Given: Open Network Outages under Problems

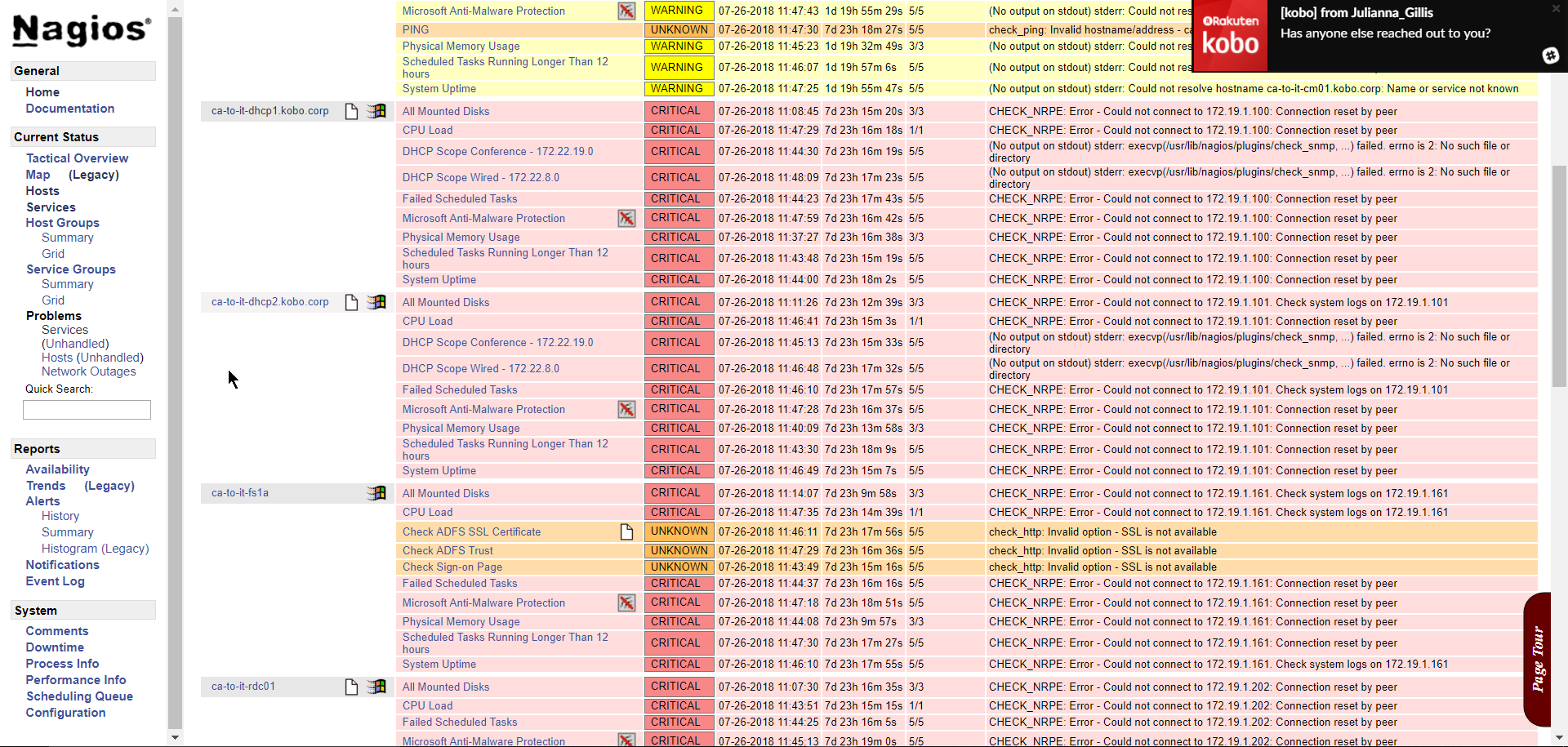Looking at the screenshot, I should pos(88,371).
